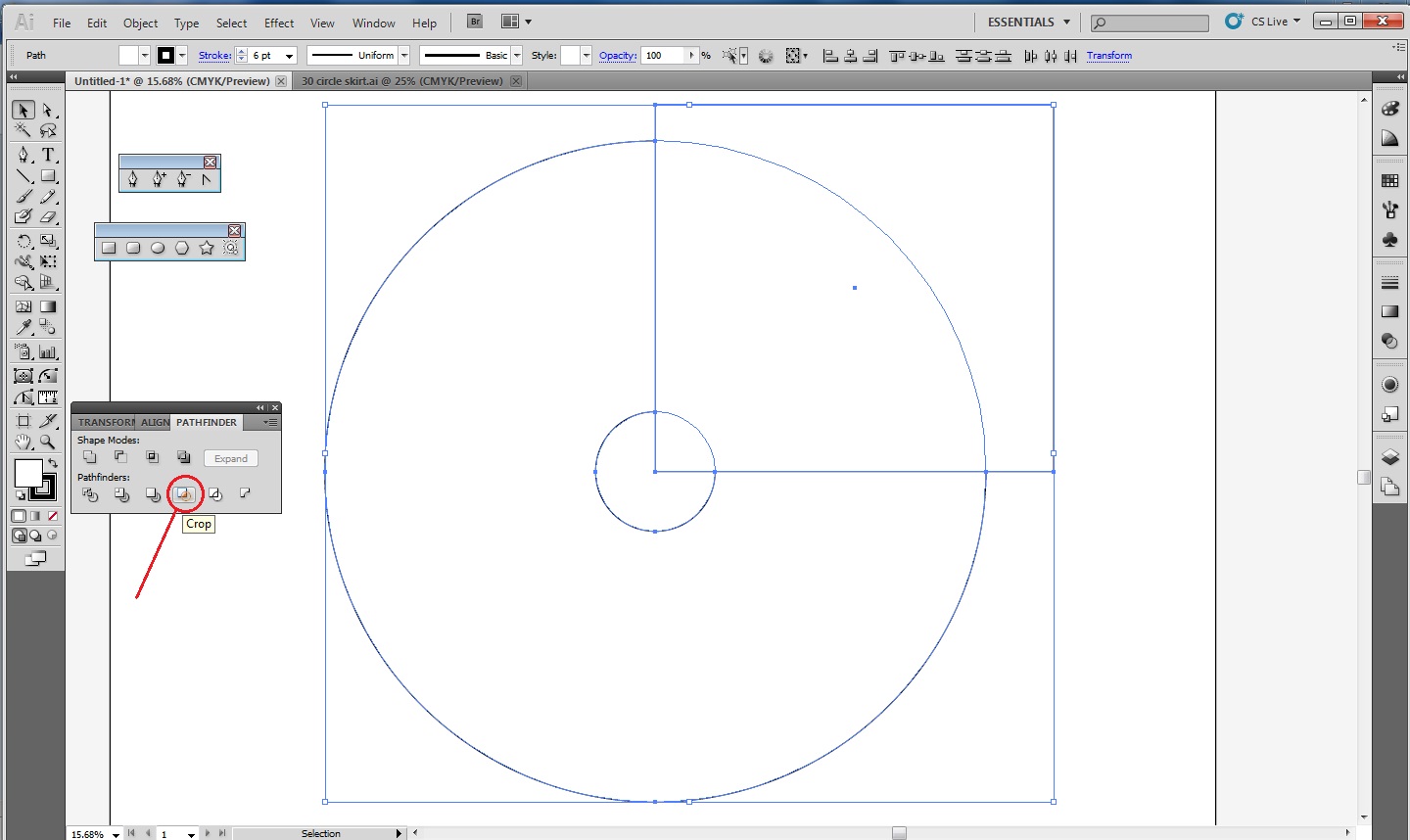Click Vertical Align Top icon in control bar
The height and width of the screenshot is (840, 1410).
click(897, 56)
